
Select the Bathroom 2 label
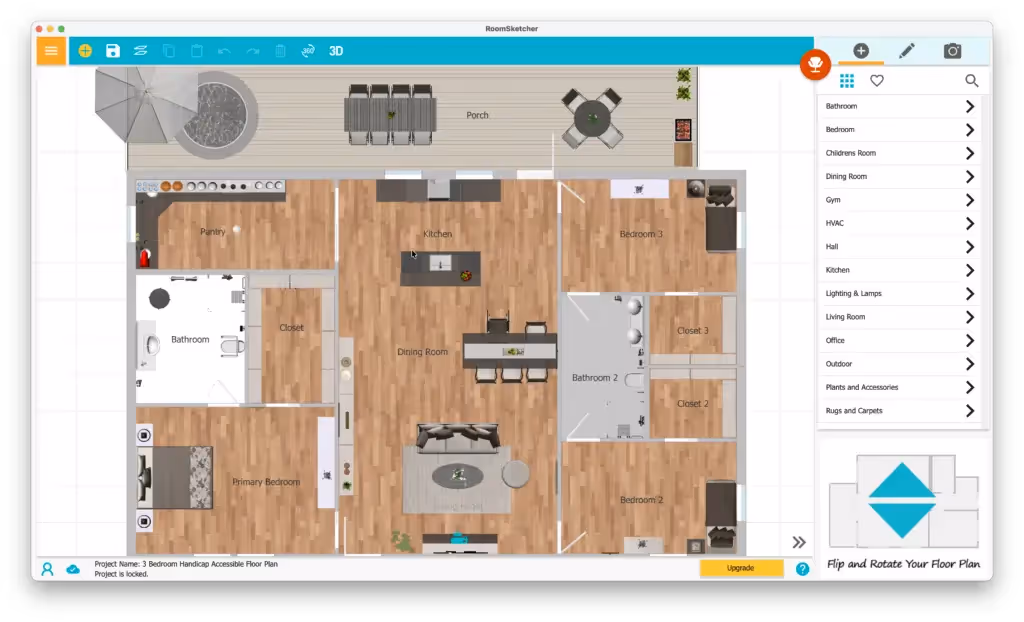click(595, 378)
